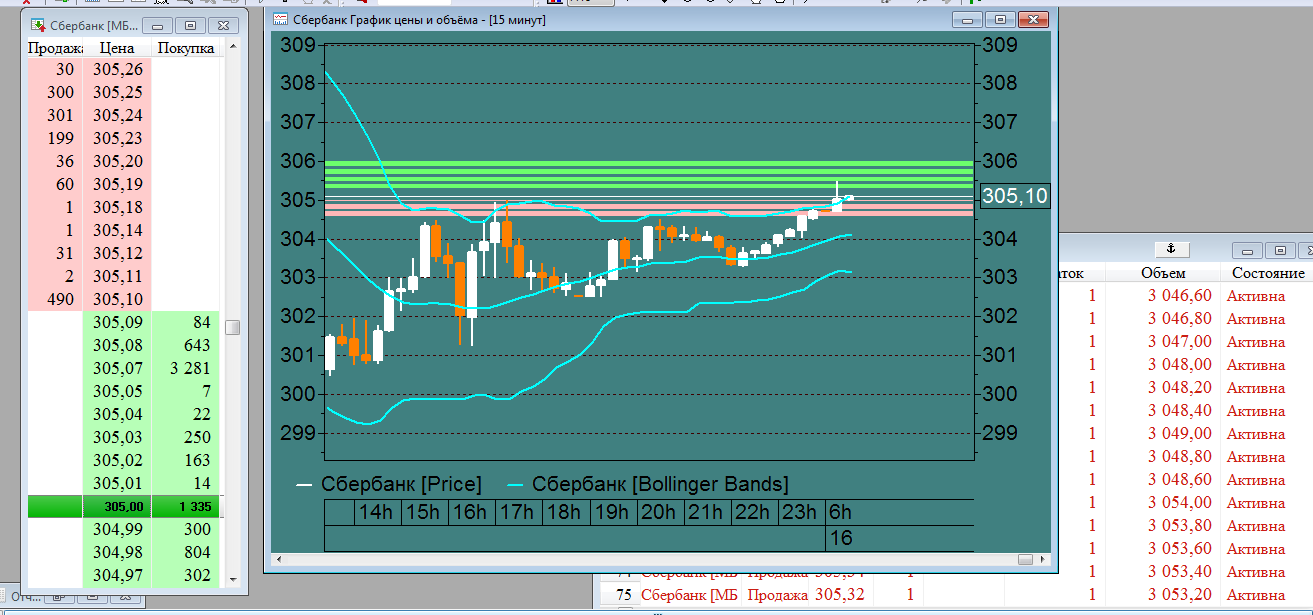Click the Сбербанк [Price] legend entry
1313x615 pixels.
point(389,484)
